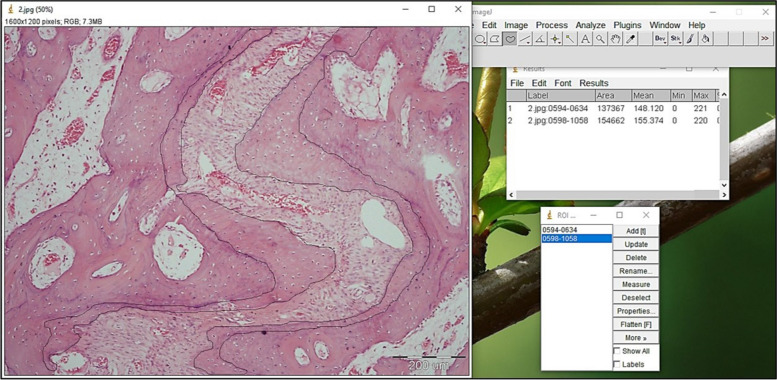Open the More Tools >> menu
This screenshot has width=777, height=380.
[765, 39]
